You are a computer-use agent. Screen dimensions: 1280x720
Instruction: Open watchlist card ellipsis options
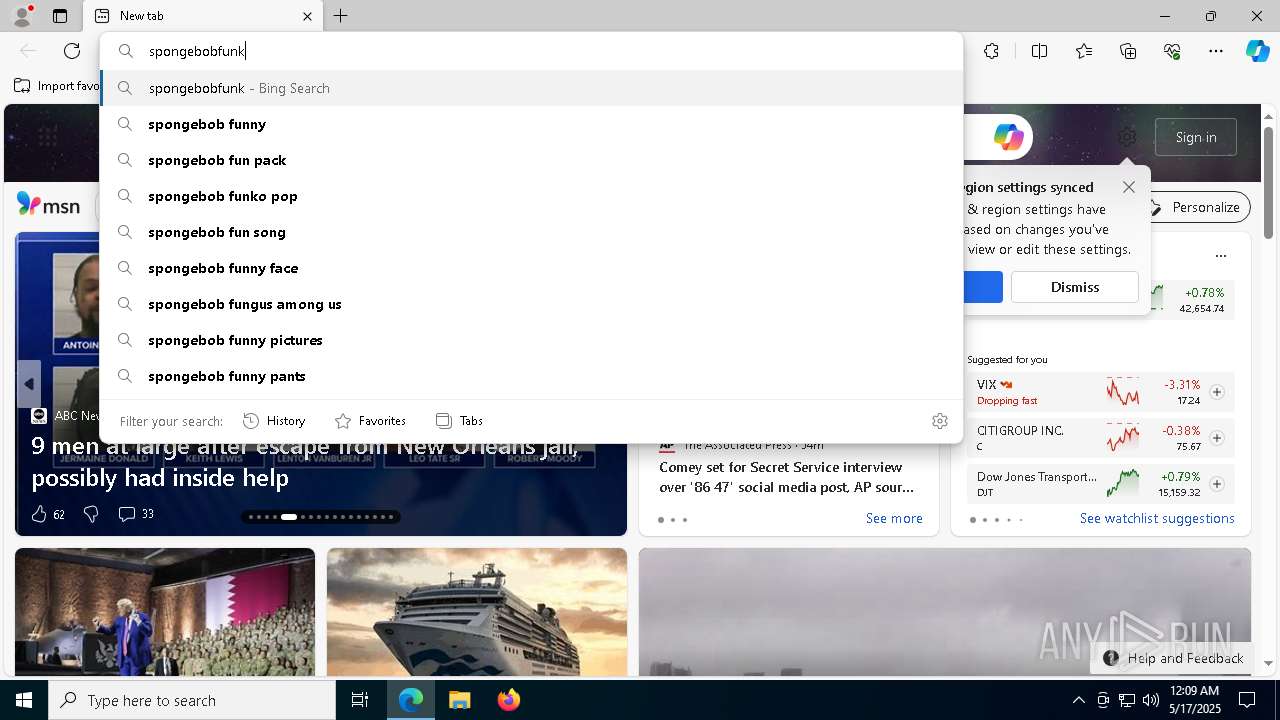(x=1221, y=256)
